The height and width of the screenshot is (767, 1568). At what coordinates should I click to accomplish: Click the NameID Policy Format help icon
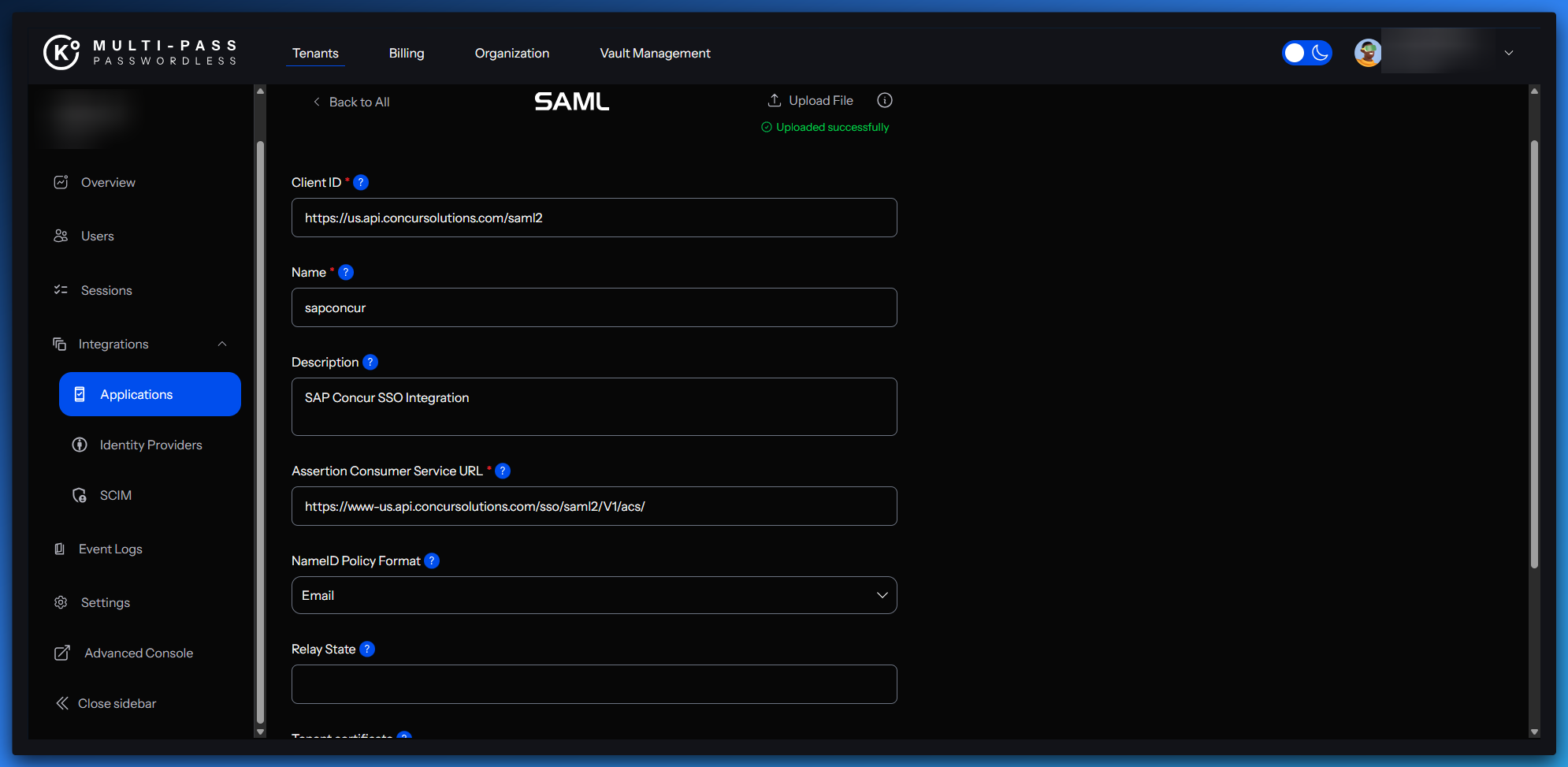432,560
